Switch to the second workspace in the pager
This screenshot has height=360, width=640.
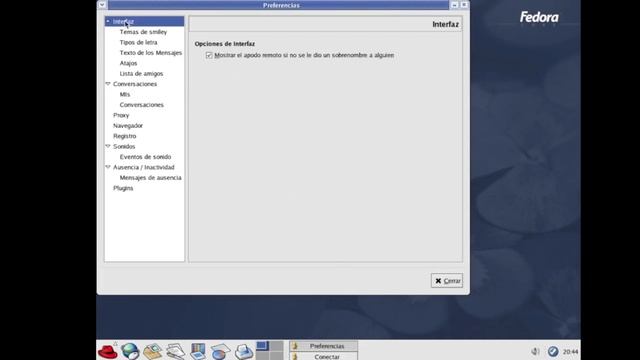pos(276,346)
